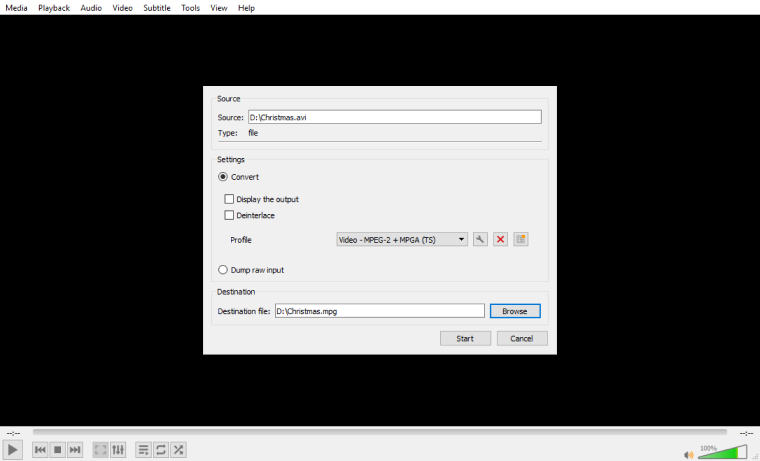Show the playlist icon
This screenshot has height=461, width=760.
(143, 450)
